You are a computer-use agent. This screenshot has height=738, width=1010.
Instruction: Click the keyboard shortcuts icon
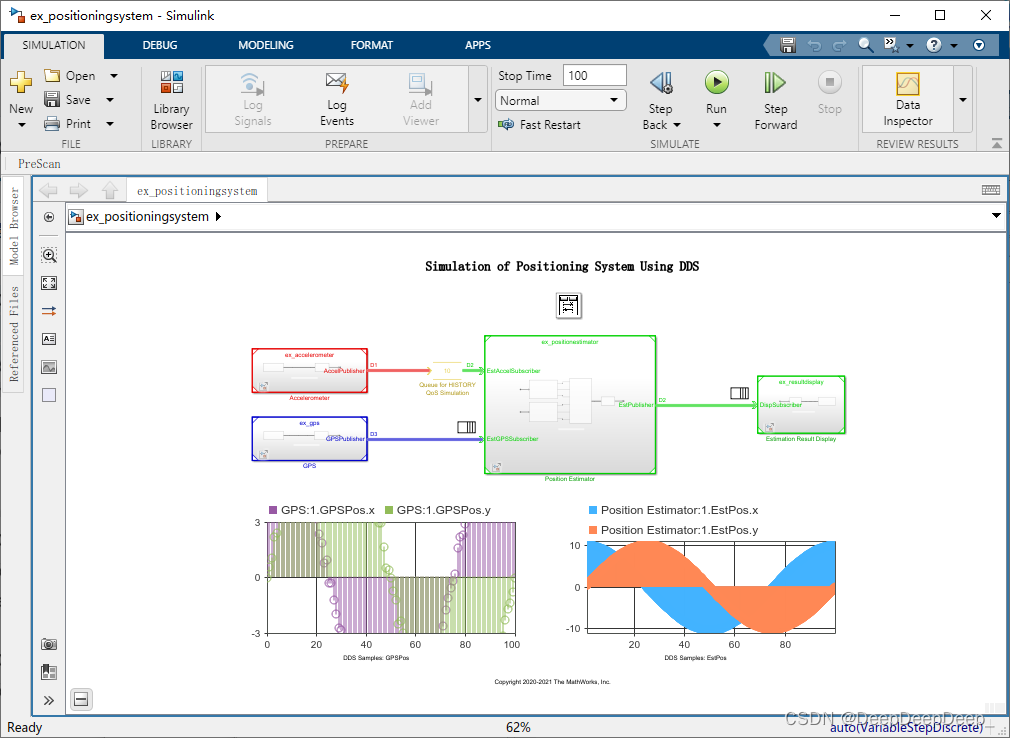tap(991, 190)
